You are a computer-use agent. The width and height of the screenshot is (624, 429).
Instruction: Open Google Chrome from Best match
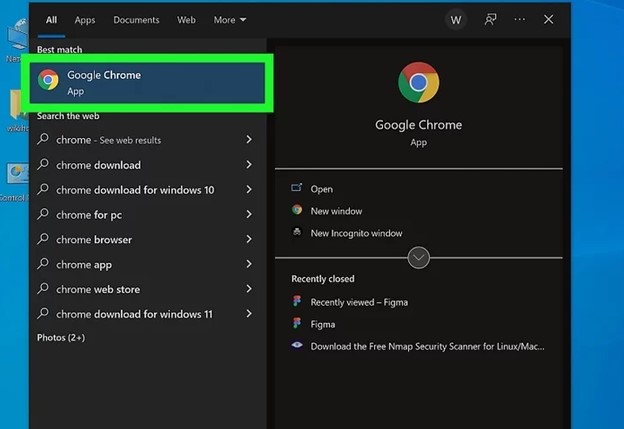pyautogui.click(x=150, y=82)
